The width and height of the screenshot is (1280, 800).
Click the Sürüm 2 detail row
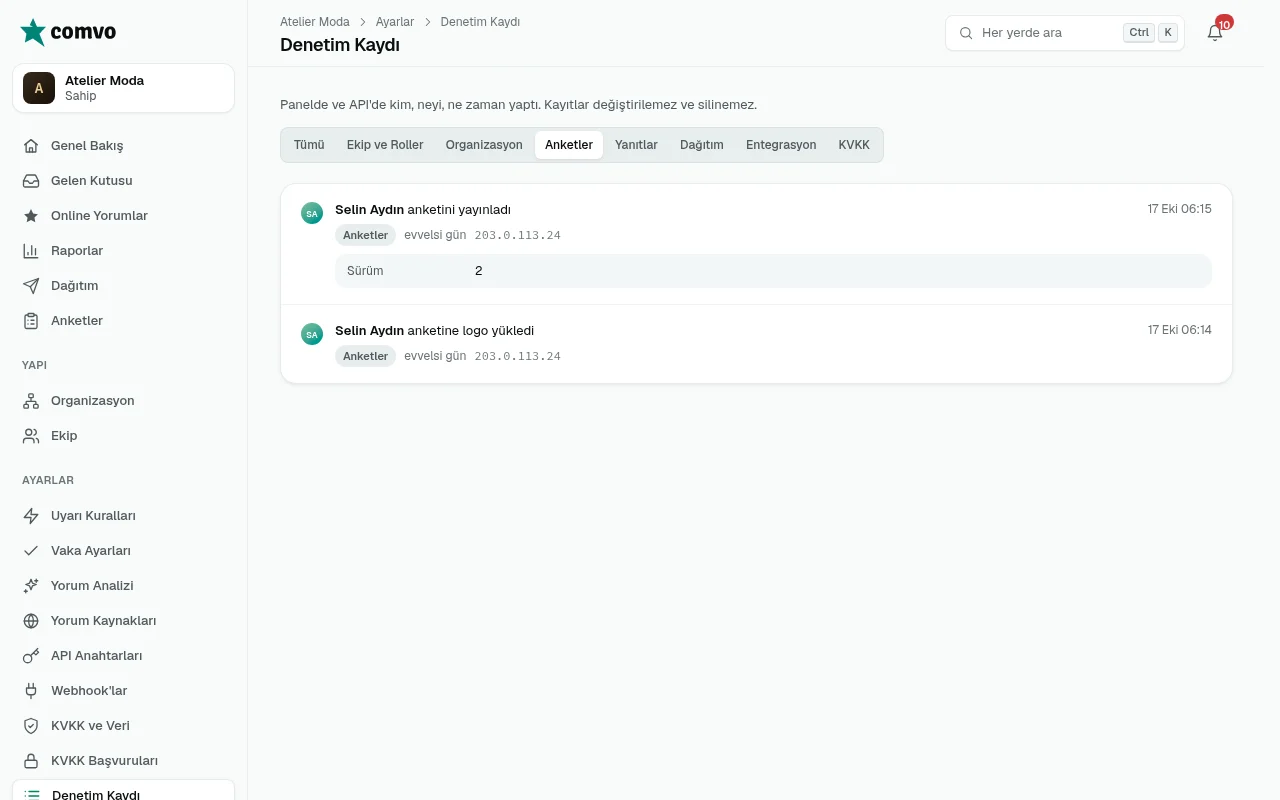(x=773, y=271)
